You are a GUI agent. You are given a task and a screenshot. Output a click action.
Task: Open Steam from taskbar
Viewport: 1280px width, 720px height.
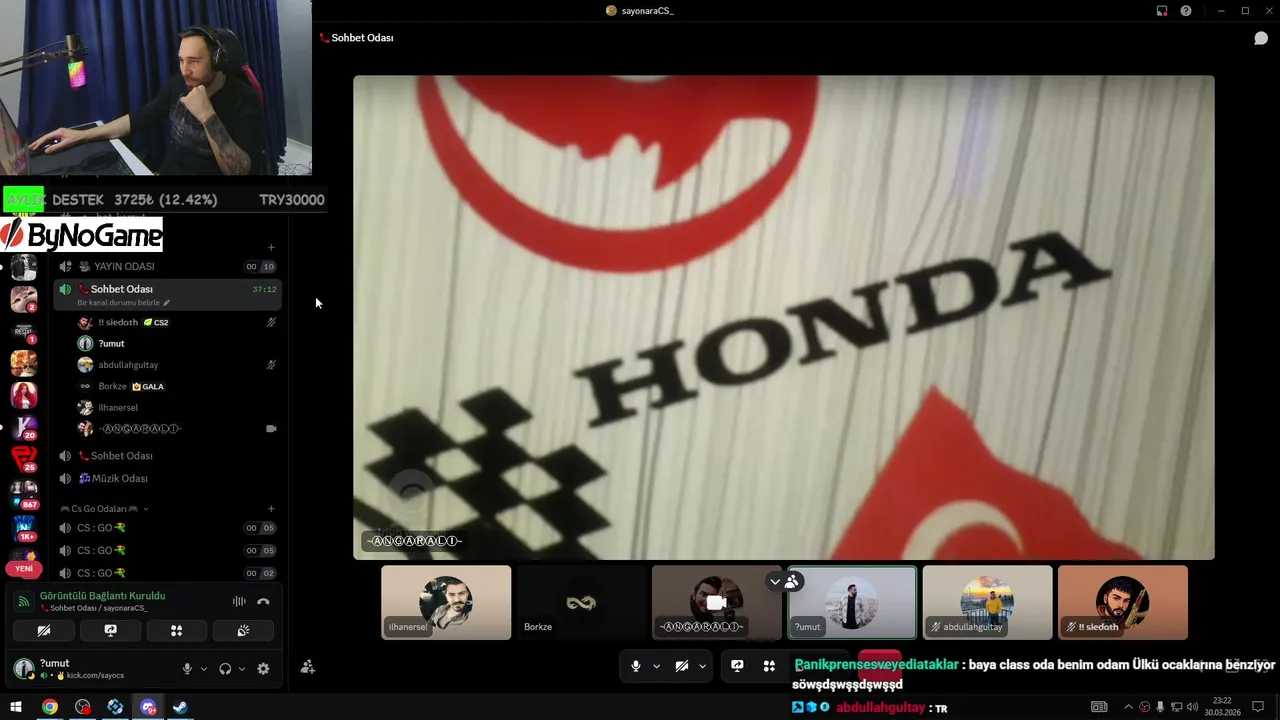(x=180, y=707)
